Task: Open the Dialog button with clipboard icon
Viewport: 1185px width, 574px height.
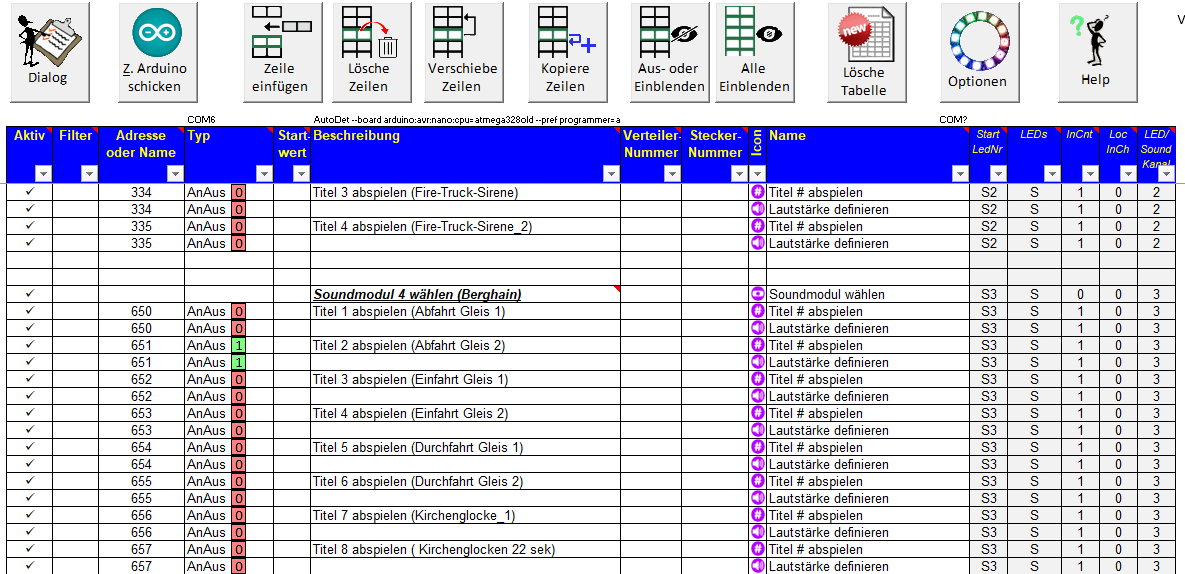Action: click(49, 52)
